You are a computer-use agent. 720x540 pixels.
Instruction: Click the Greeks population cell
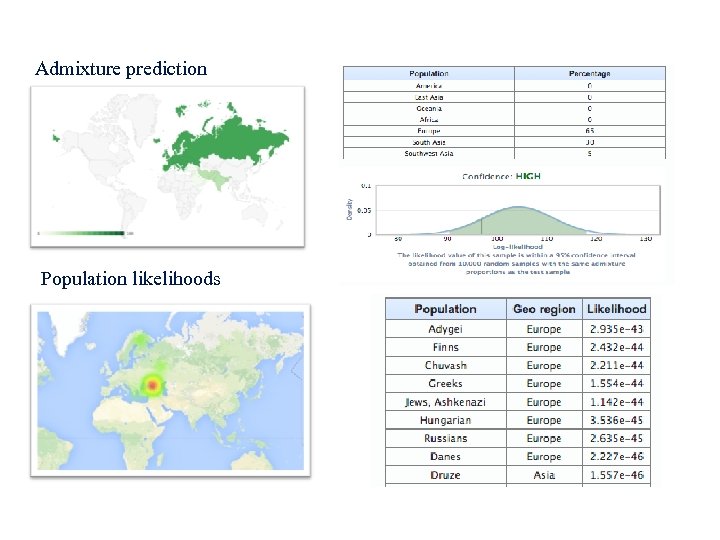point(445,383)
